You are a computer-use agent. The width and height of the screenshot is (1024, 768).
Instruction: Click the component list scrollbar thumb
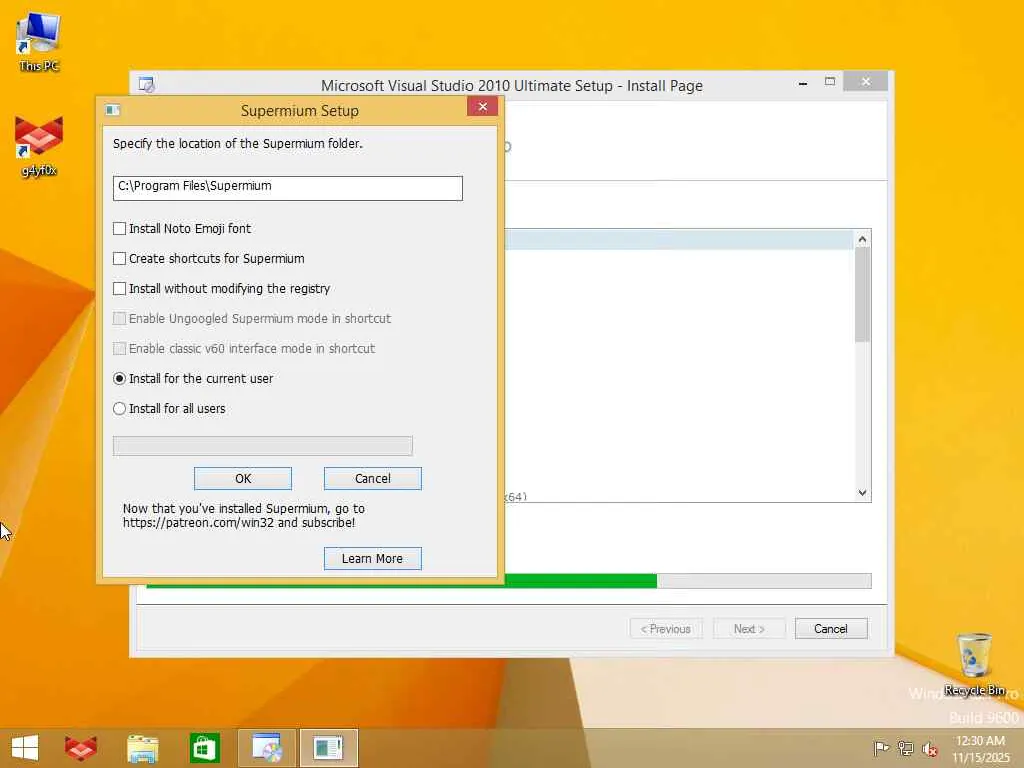[862, 294]
